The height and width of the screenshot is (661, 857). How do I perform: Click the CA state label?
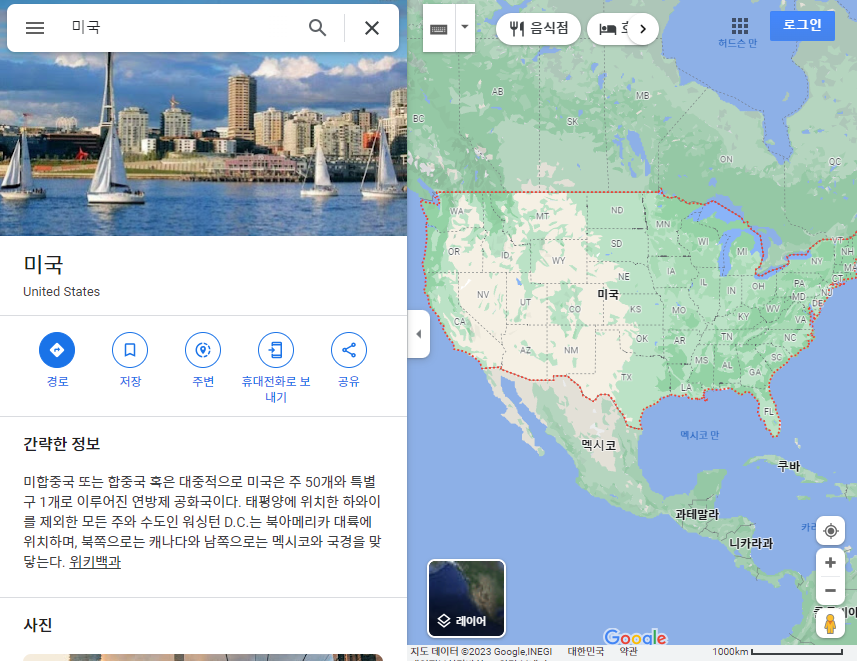click(460, 321)
